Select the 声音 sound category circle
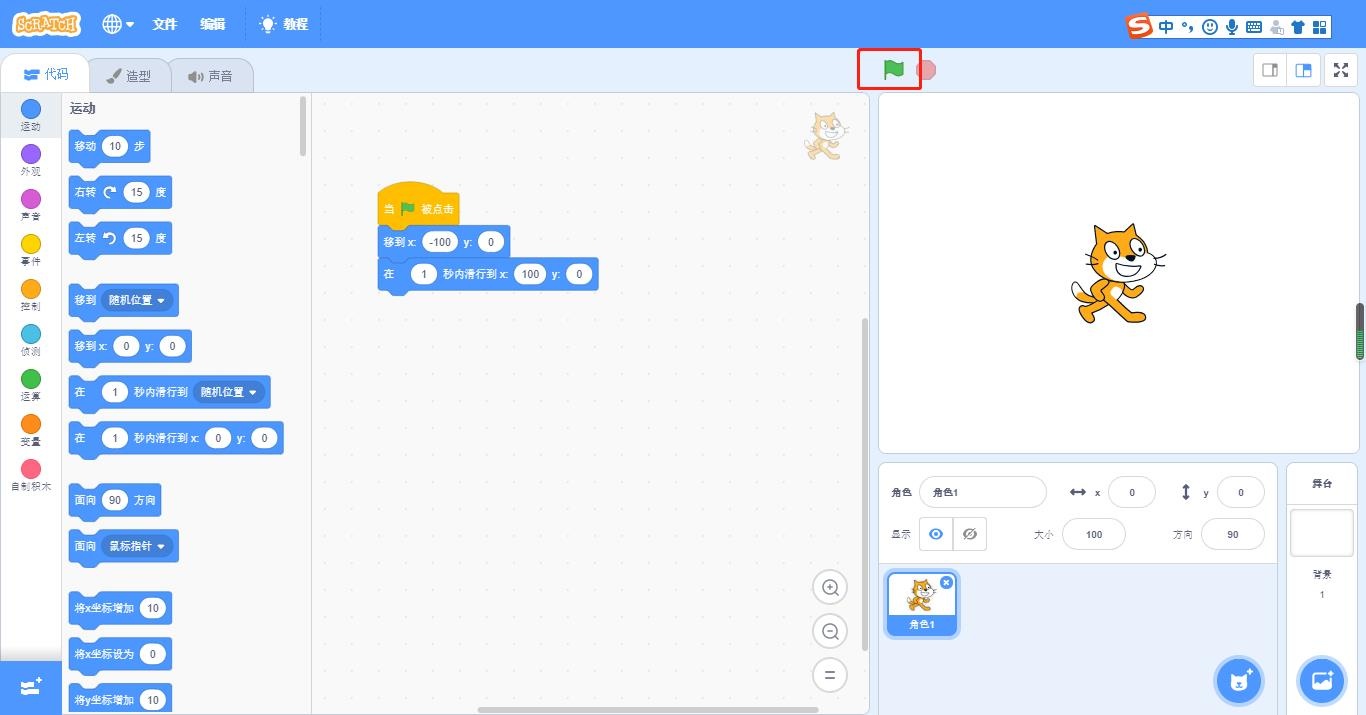The width and height of the screenshot is (1366, 715). click(x=31, y=198)
